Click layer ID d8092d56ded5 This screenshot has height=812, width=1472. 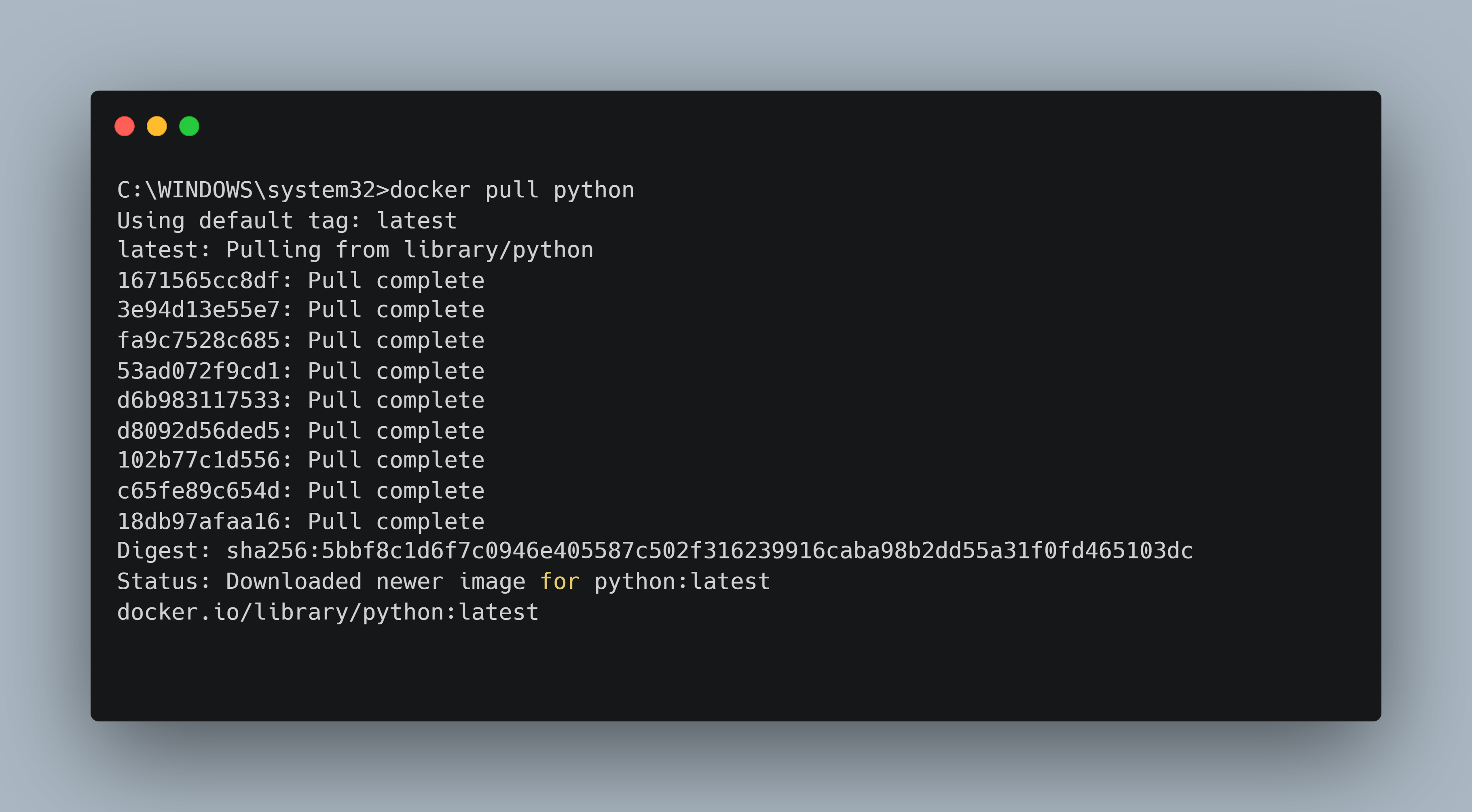point(198,431)
